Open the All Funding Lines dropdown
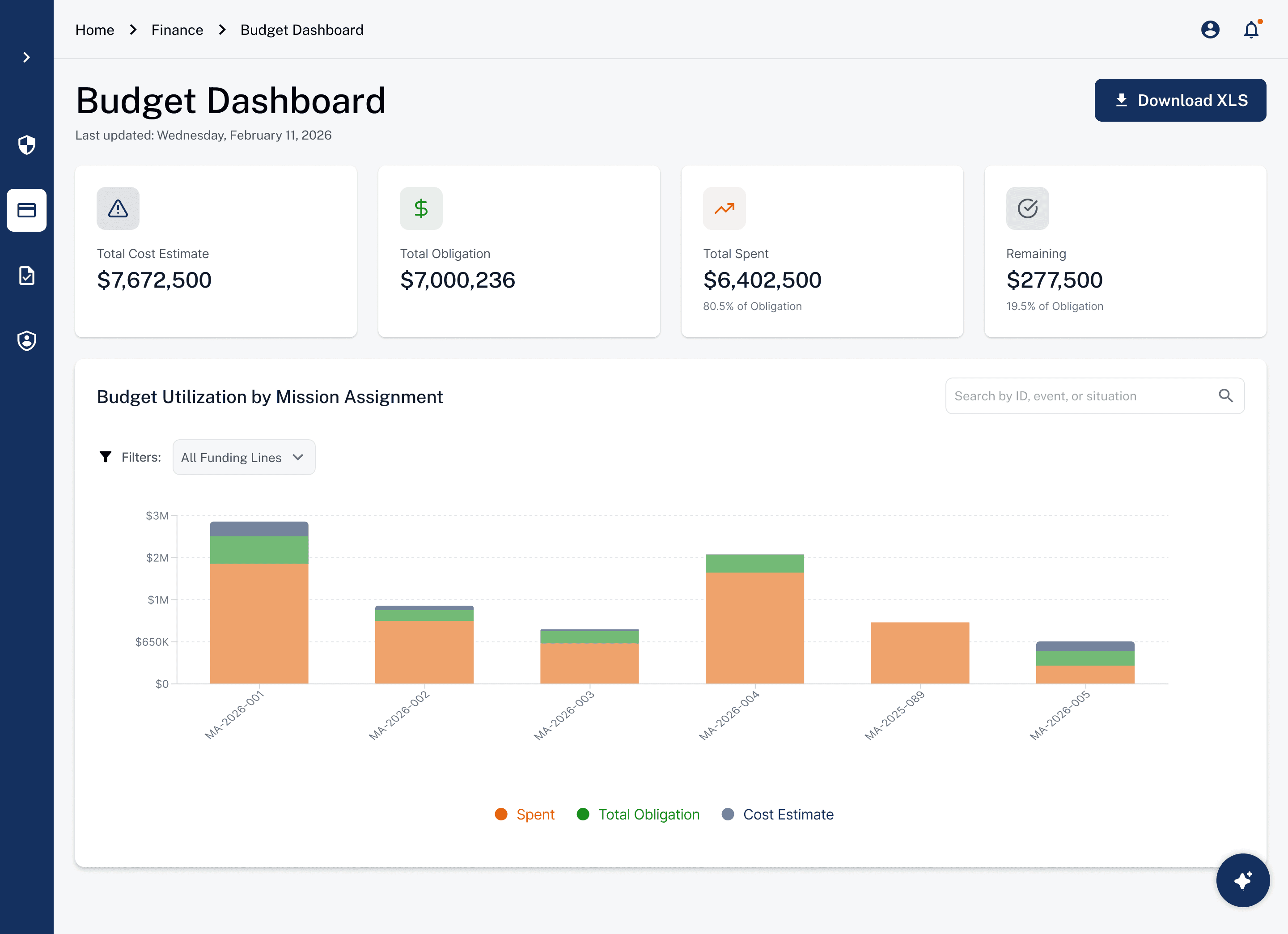Image resolution: width=1288 pixels, height=934 pixels. (x=244, y=457)
